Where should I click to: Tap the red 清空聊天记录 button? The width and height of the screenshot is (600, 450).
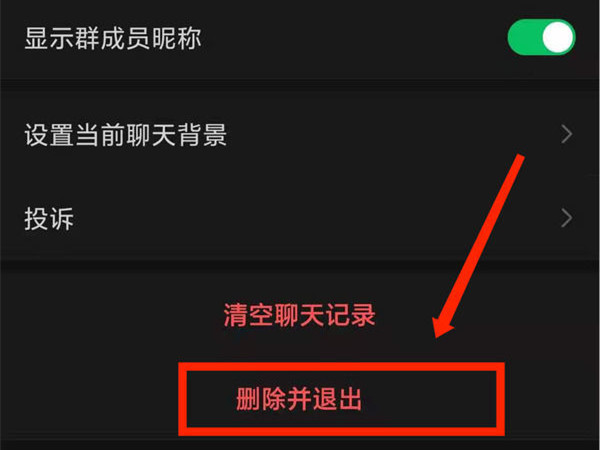pyautogui.click(x=299, y=315)
